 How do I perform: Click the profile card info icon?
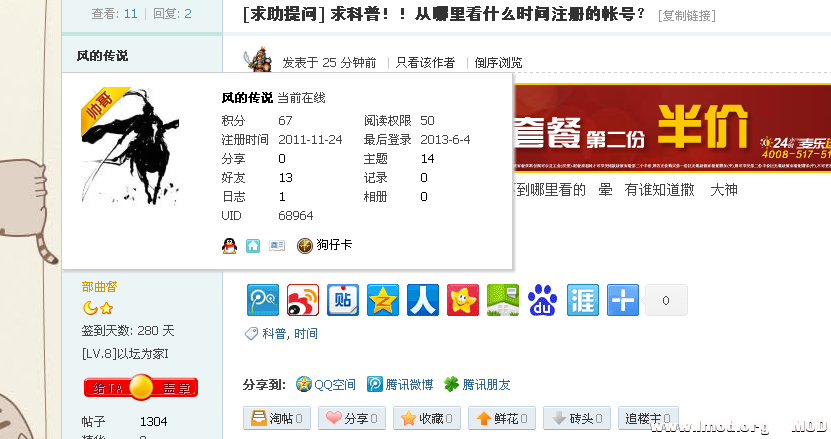[x=277, y=245]
